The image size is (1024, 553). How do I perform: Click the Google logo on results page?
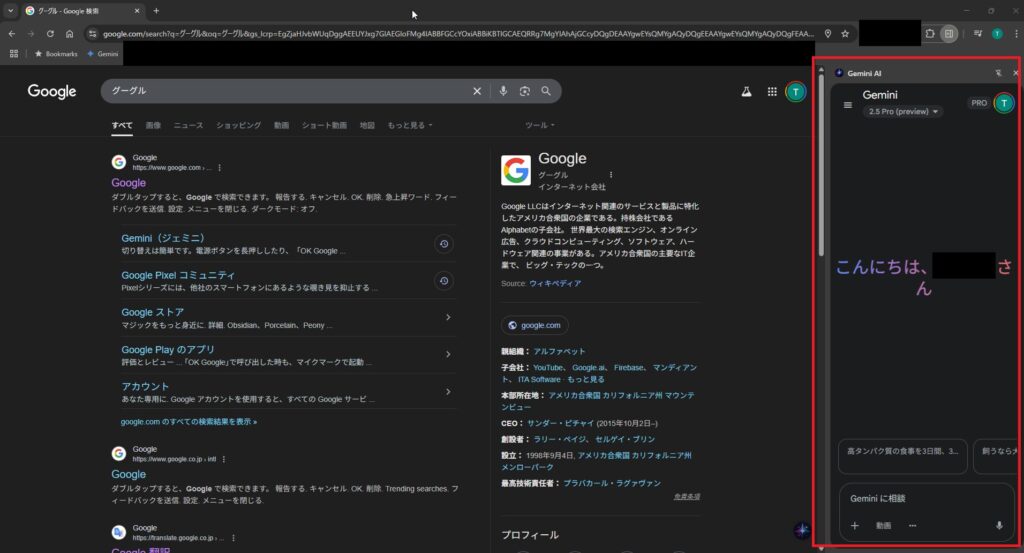pos(52,91)
